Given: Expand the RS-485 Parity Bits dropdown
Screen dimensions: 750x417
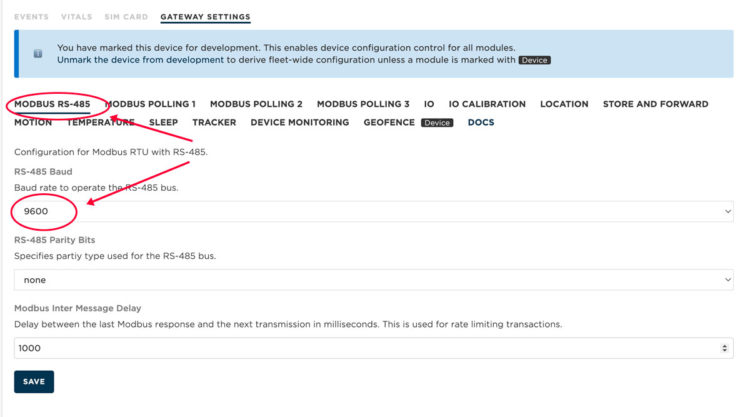Looking at the screenshot, I should pos(374,280).
